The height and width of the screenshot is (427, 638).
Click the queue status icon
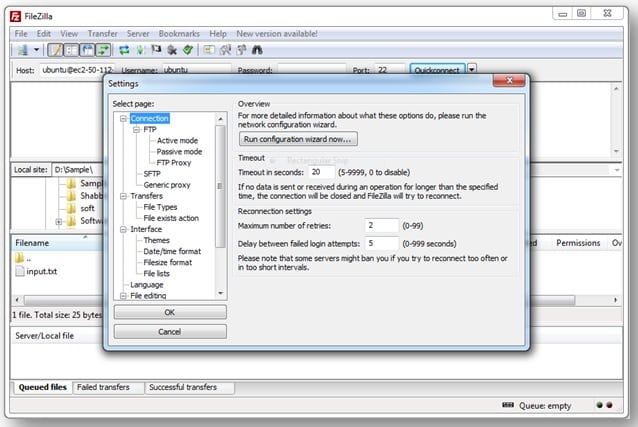click(x=508, y=405)
